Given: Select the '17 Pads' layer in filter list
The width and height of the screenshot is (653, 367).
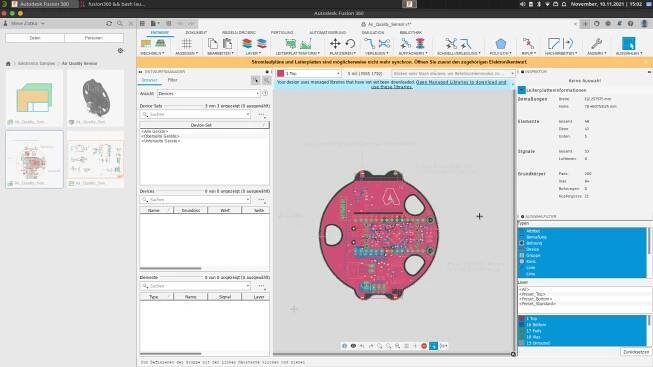Looking at the screenshot, I should (x=534, y=331).
